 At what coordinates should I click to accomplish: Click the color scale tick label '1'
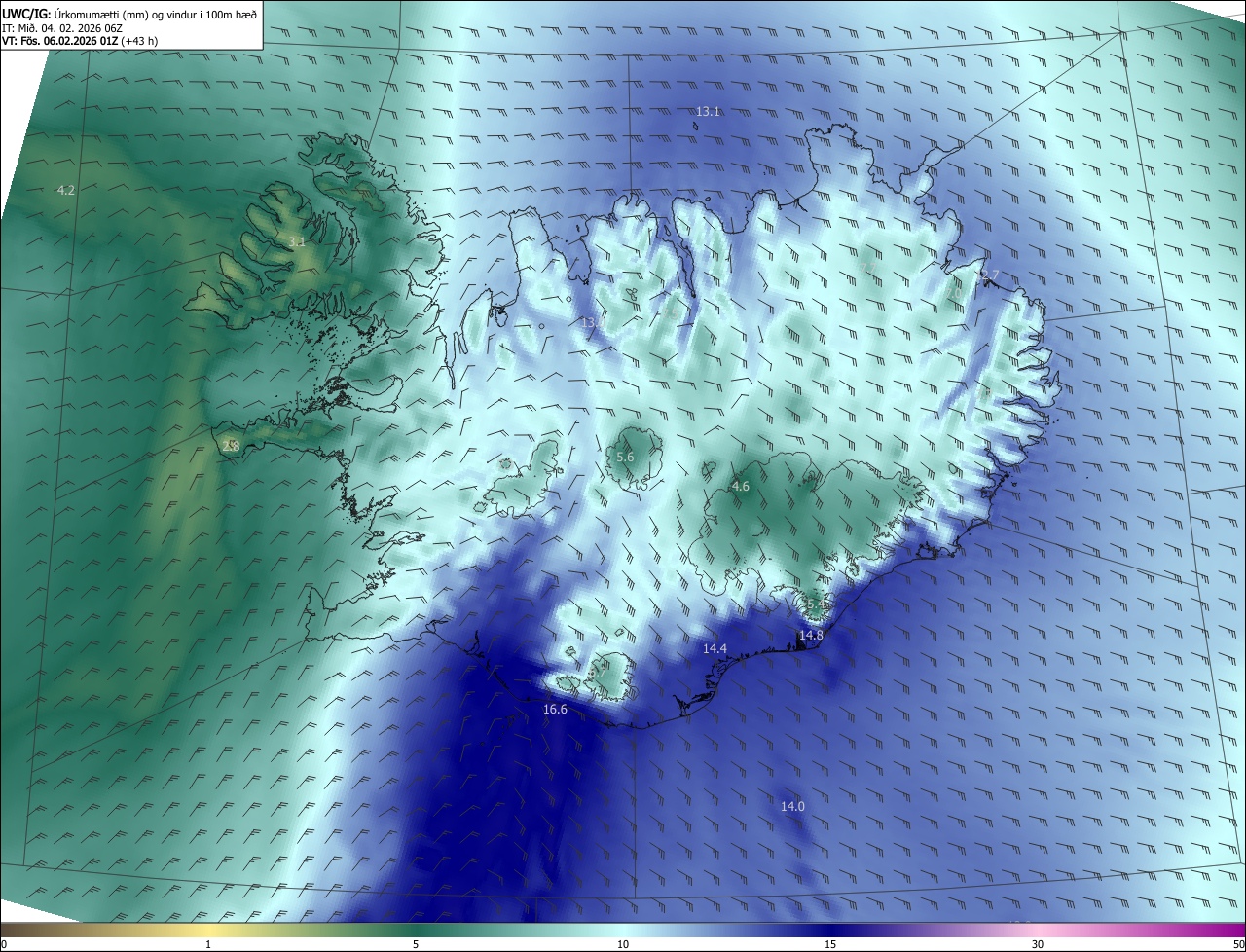pos(208,945)
